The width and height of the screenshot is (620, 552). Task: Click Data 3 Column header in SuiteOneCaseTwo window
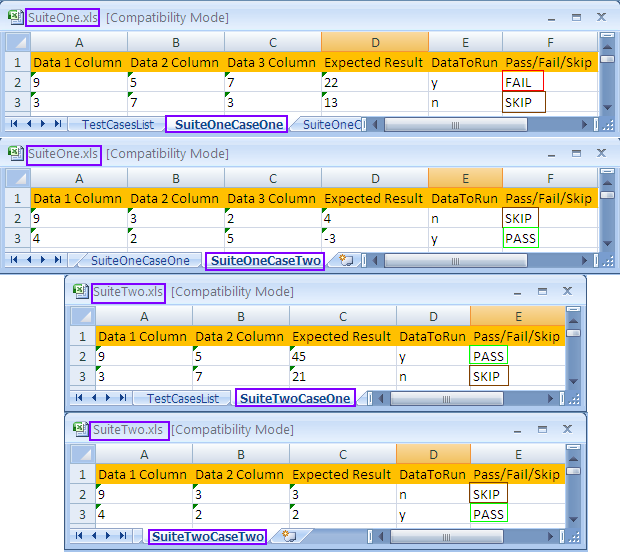click(273, 198)
